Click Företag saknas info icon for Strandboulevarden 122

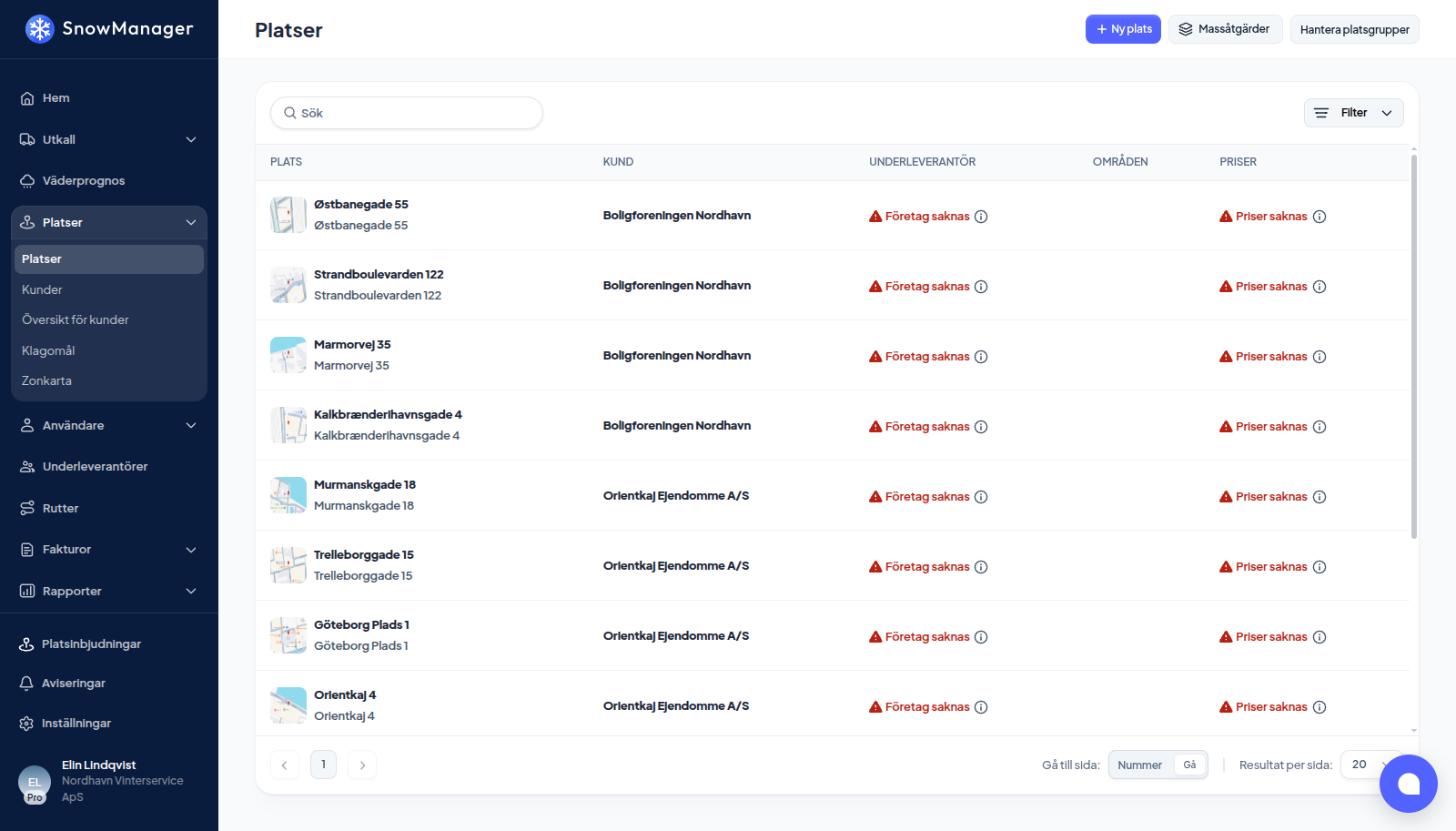point(981,287)
